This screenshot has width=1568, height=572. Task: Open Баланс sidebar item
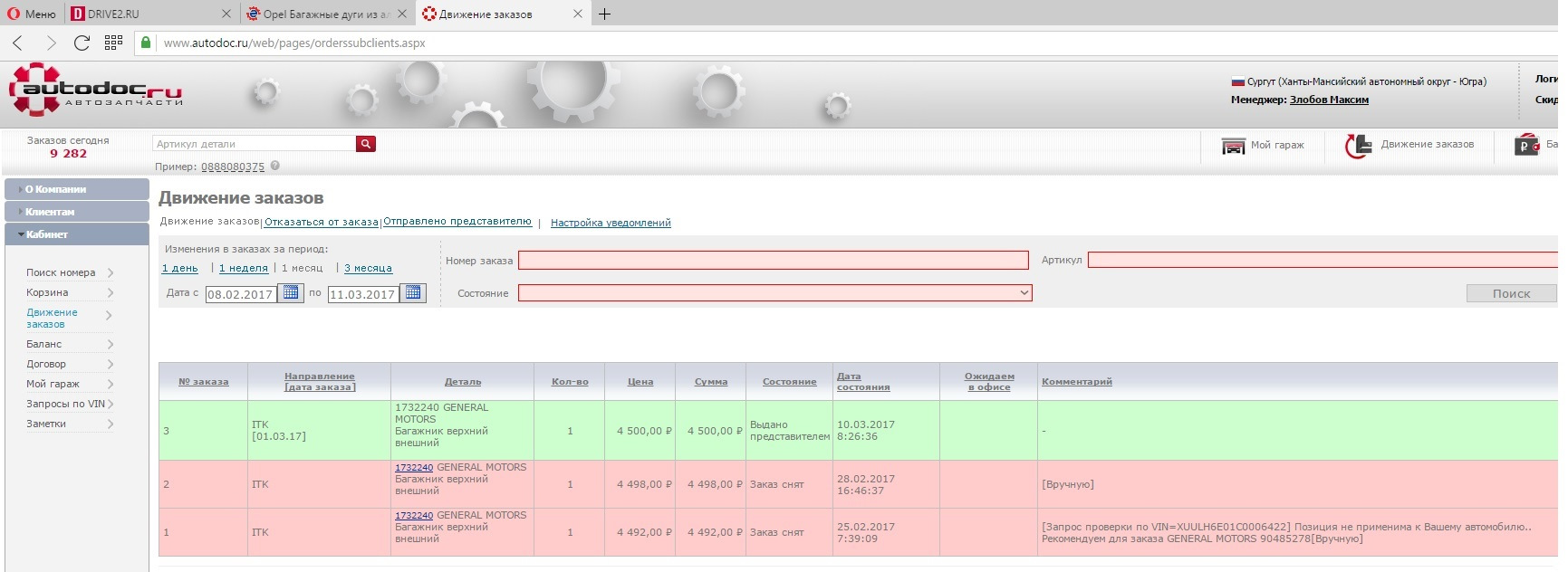tap(70, 344)
